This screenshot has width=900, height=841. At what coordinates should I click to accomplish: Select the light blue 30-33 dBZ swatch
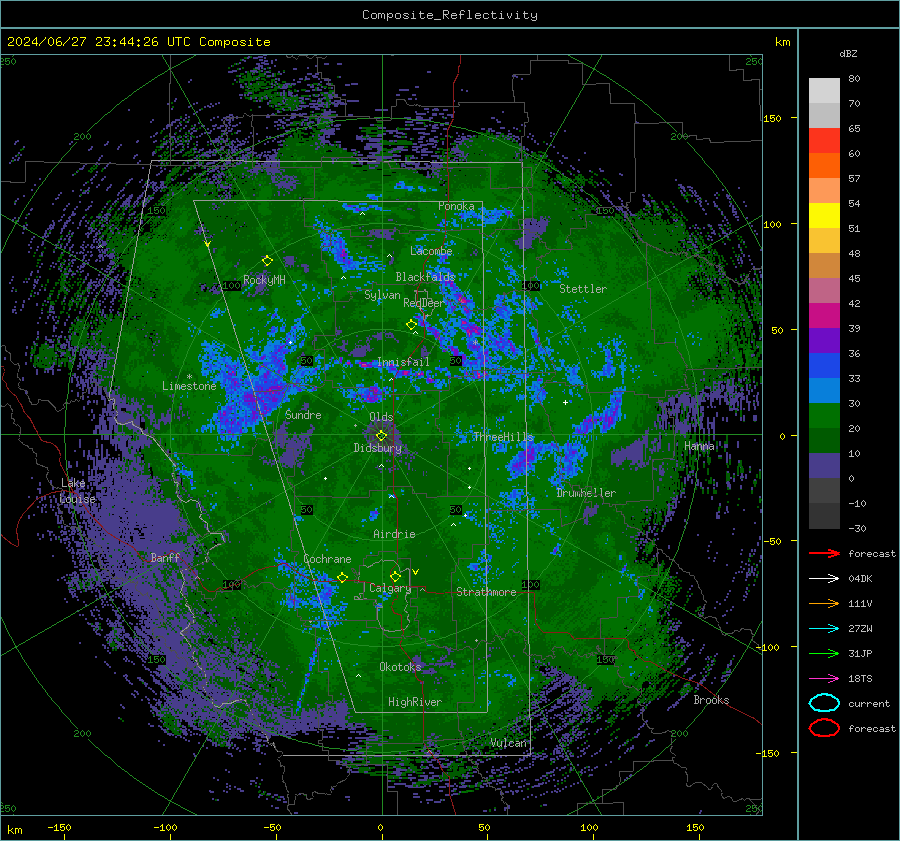pyautogui.click(x=824, y=390)
